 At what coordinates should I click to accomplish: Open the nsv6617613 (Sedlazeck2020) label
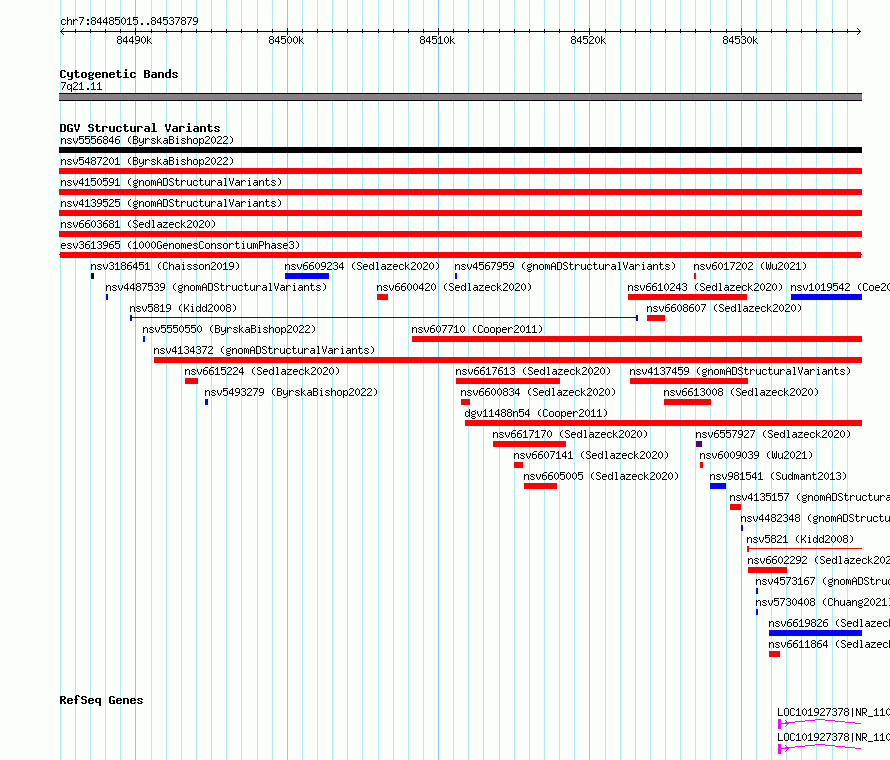[533, 371]
